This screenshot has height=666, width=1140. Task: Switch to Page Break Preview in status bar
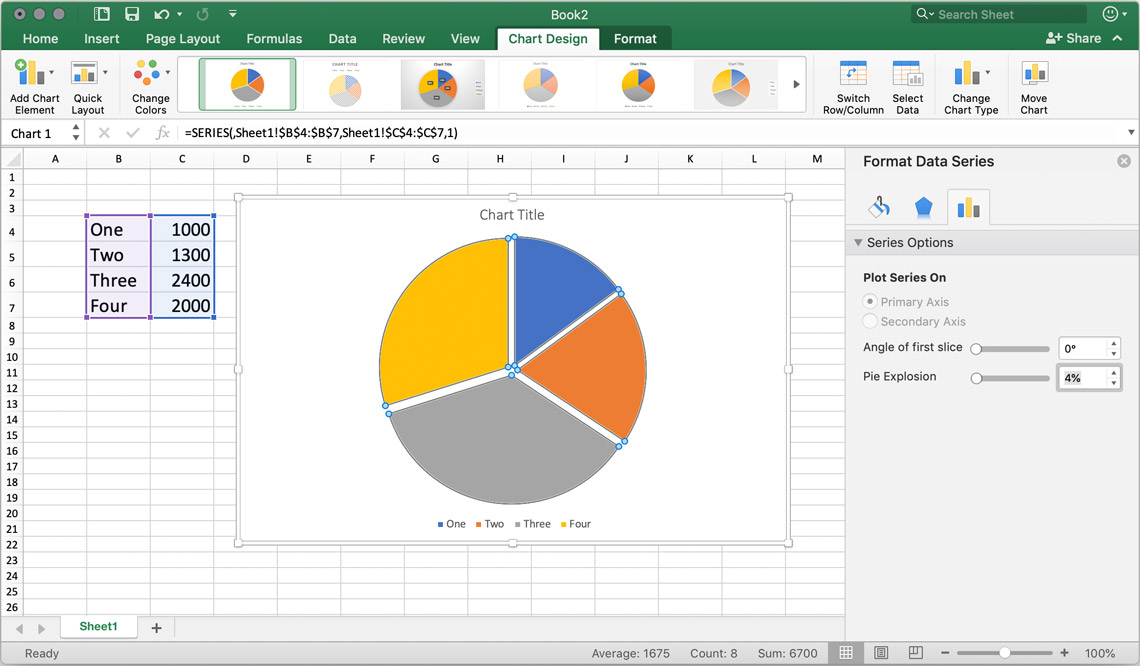(x=916, y=653)
